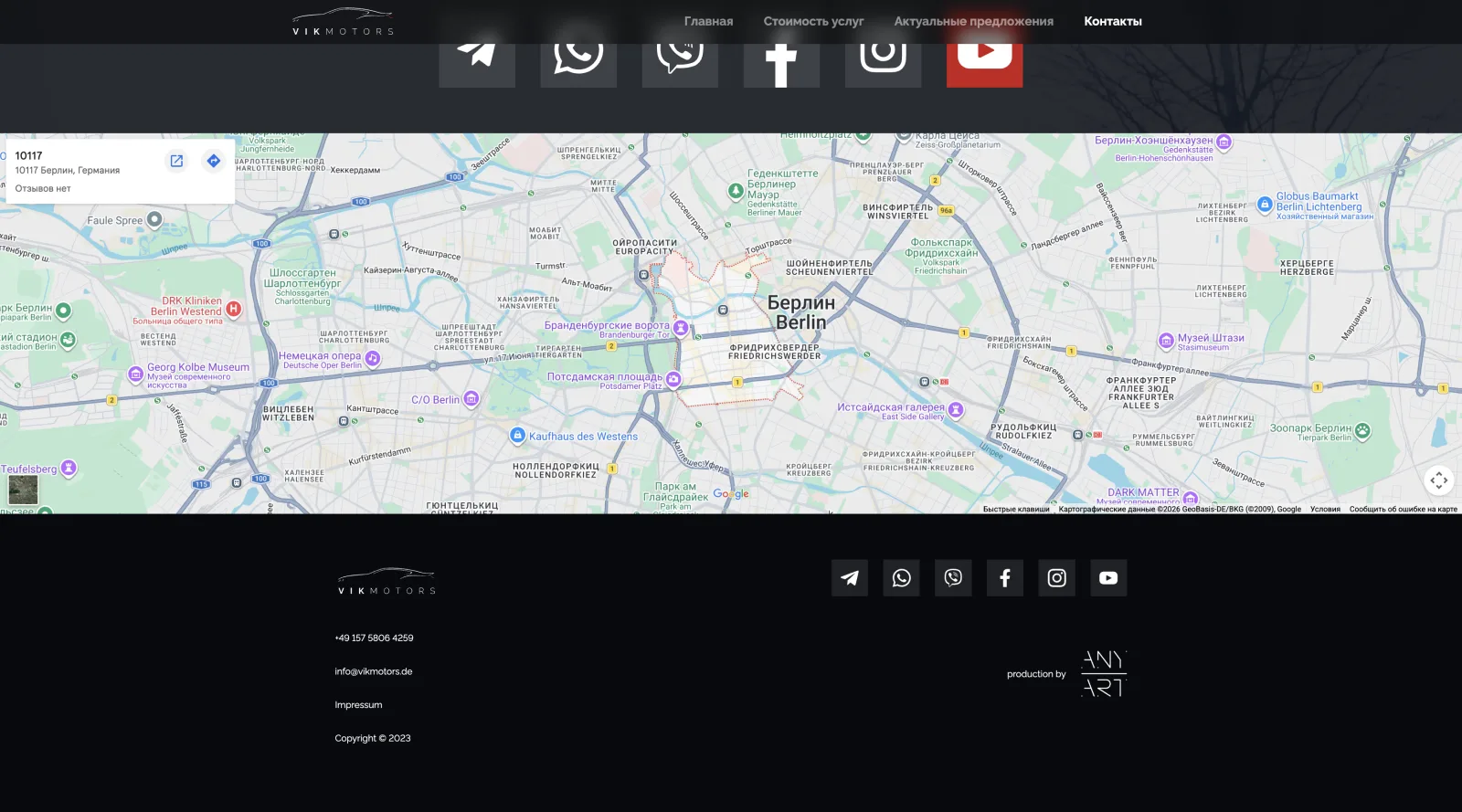Click the DRK Kliniken hospital marker
Image resolution: width=1462 pixels, height=812 pixels.
234,309
